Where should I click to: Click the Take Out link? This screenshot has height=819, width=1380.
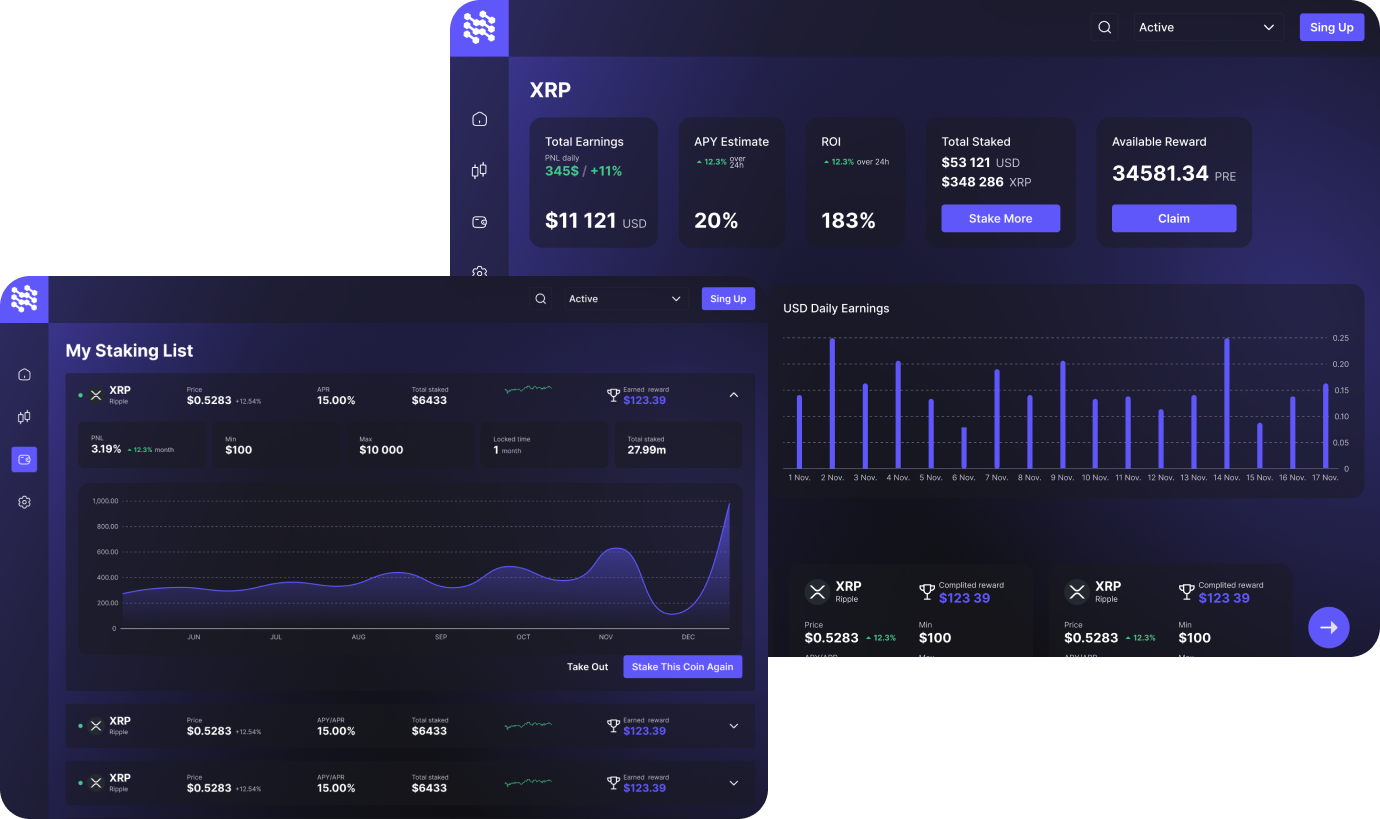[587, 667]
